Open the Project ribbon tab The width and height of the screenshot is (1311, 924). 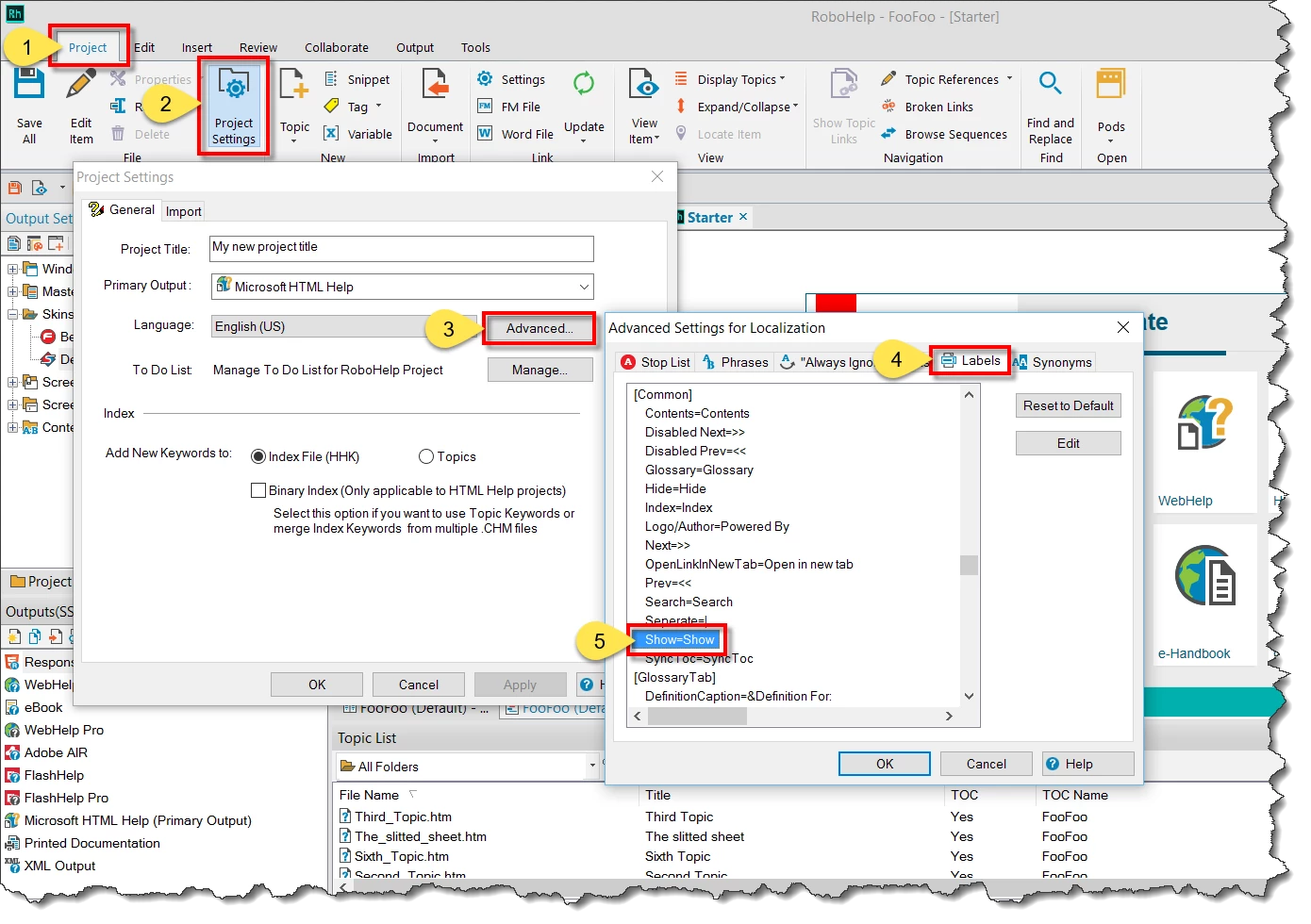[x=88, y=47]
